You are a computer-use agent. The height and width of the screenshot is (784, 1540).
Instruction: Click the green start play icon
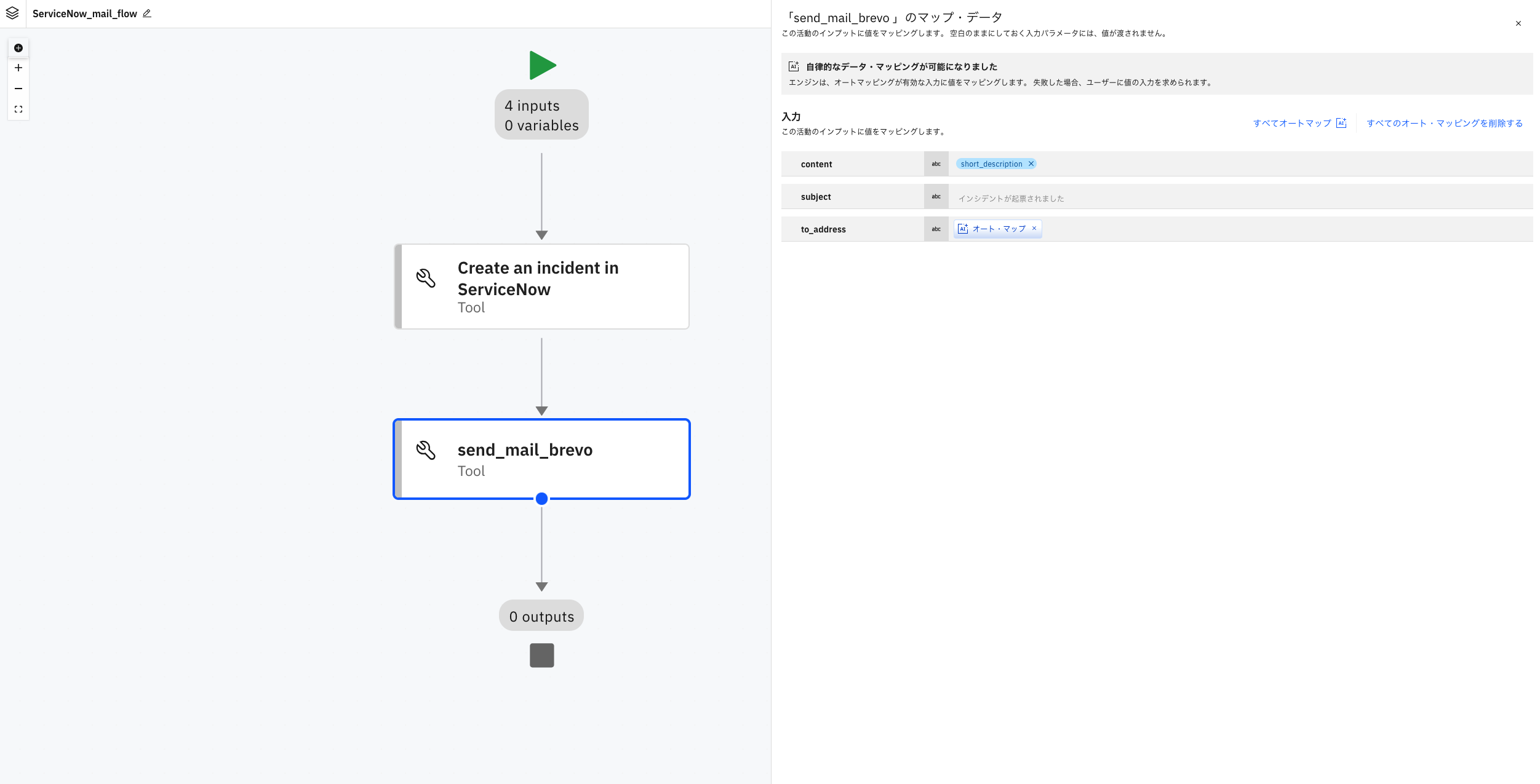point(542,65)
